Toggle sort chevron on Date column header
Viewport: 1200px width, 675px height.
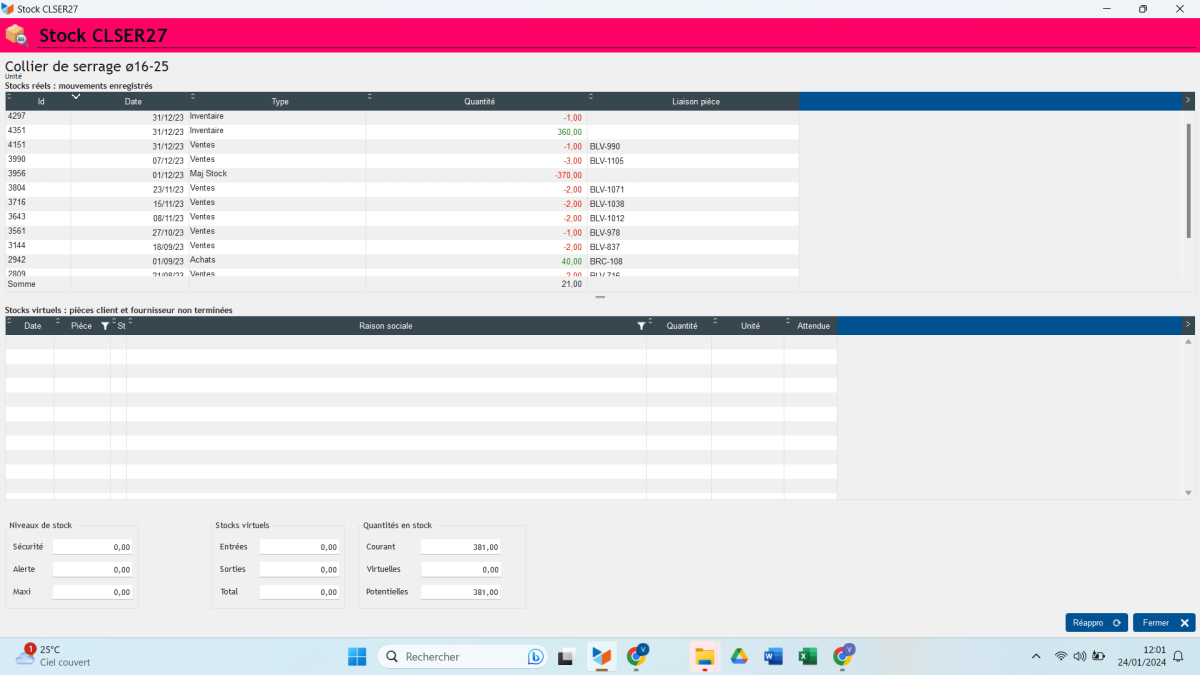click(76, 96)
